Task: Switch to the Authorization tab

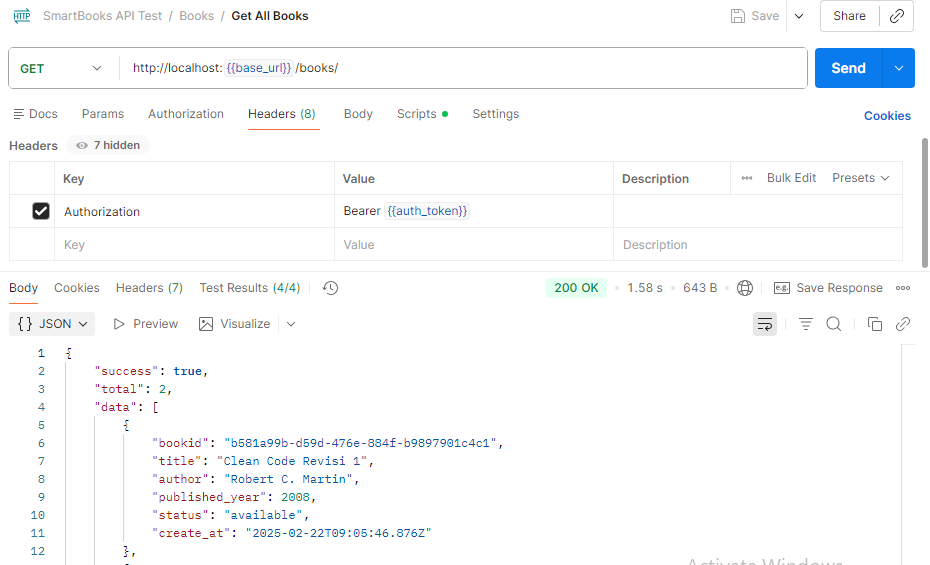Action: [186, 114]
